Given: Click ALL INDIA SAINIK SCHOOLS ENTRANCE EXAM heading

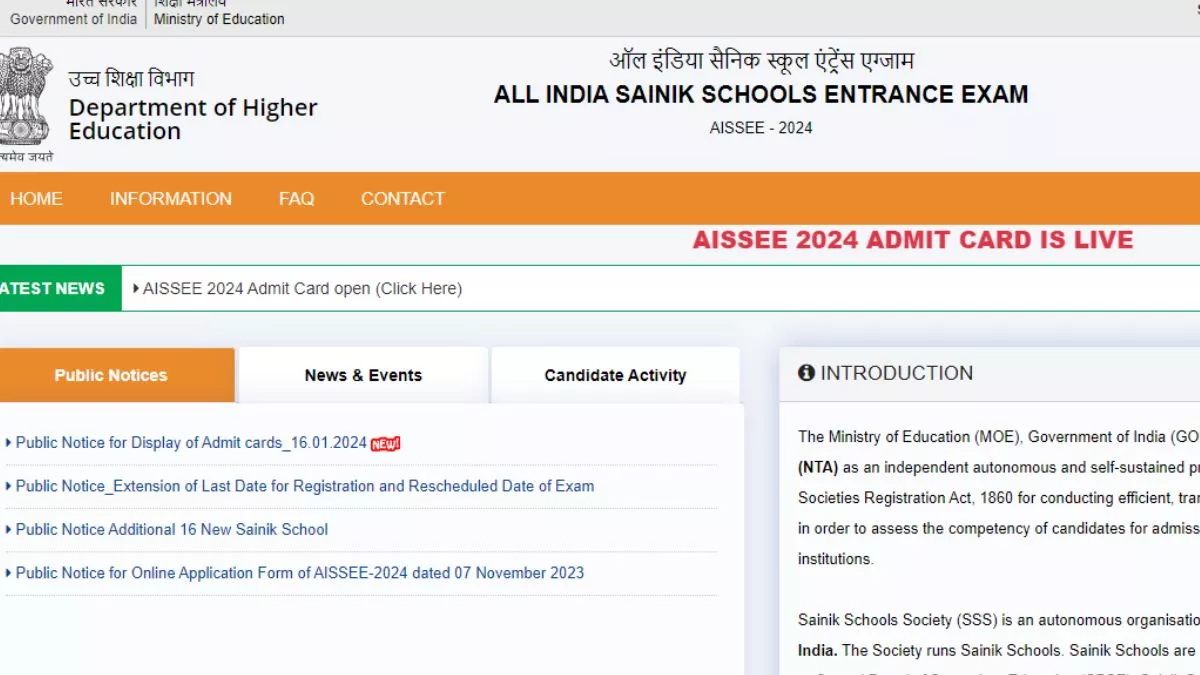Looking at the screenshot, I should tap(761, 95).
